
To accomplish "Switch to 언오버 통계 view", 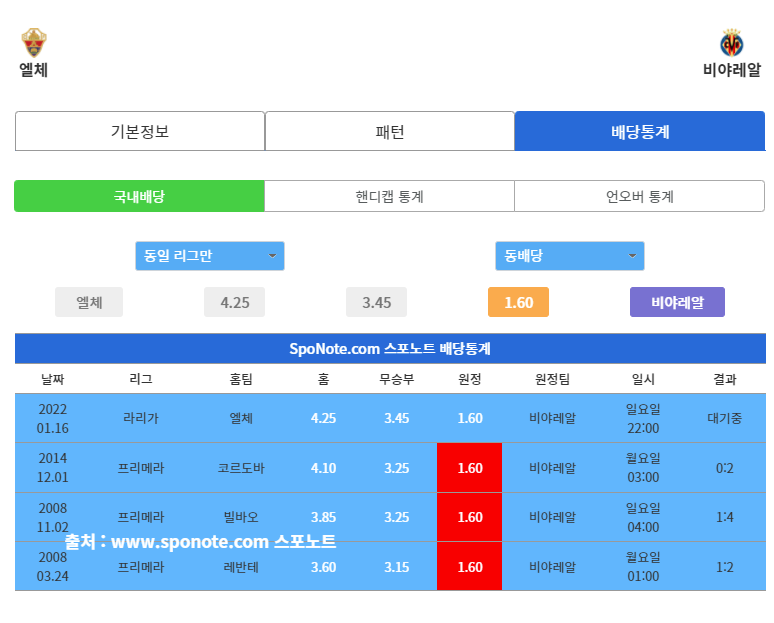I will point(639,196).
